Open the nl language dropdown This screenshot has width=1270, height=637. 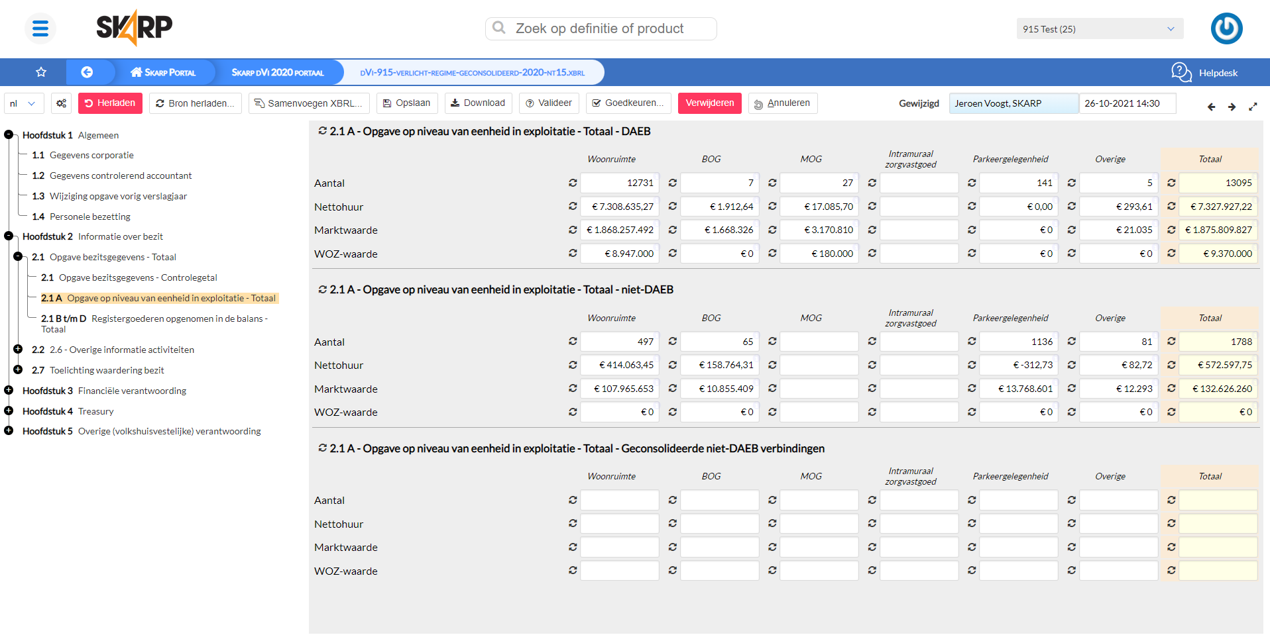23,104
